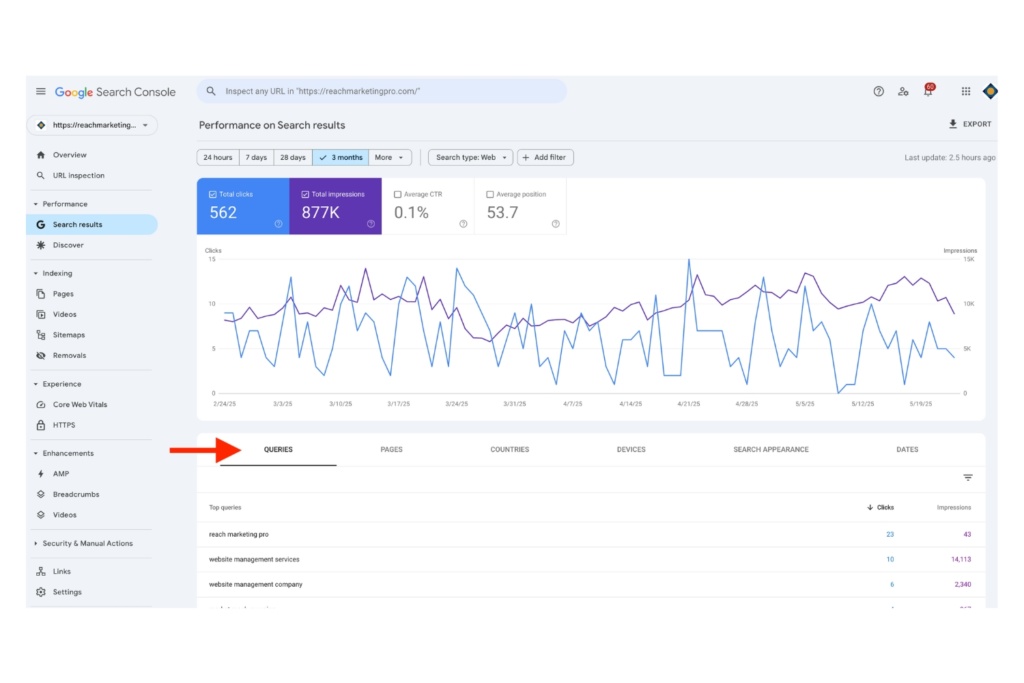Viewport: 1024px width, 683px height.
Task: Collapse the Enhancements sidebar section
Action: [63, 453]
